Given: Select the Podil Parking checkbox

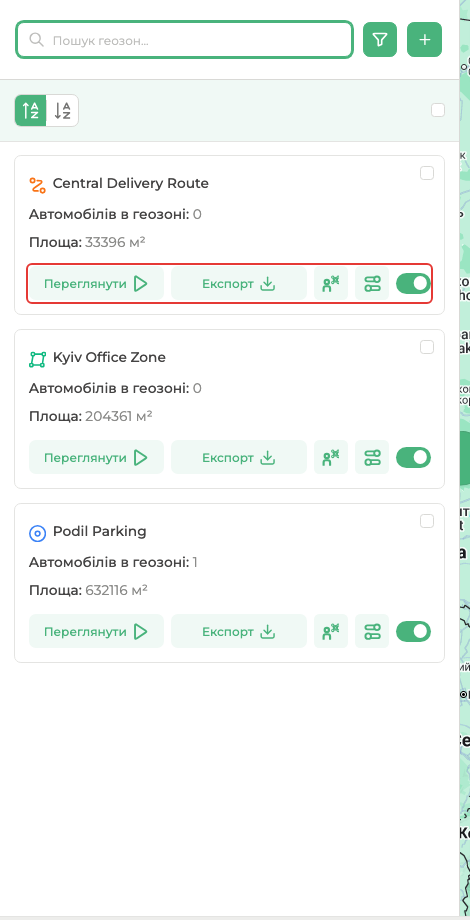Looking at the screenshot, I should coord(427,521).
